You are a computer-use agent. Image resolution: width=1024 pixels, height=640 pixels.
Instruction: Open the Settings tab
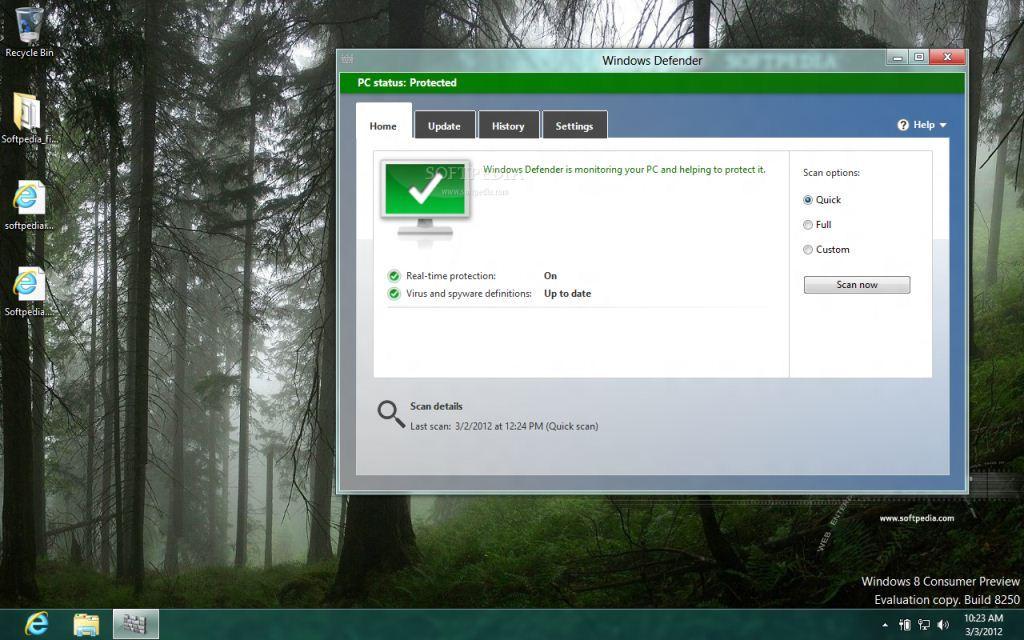point(574,125)
